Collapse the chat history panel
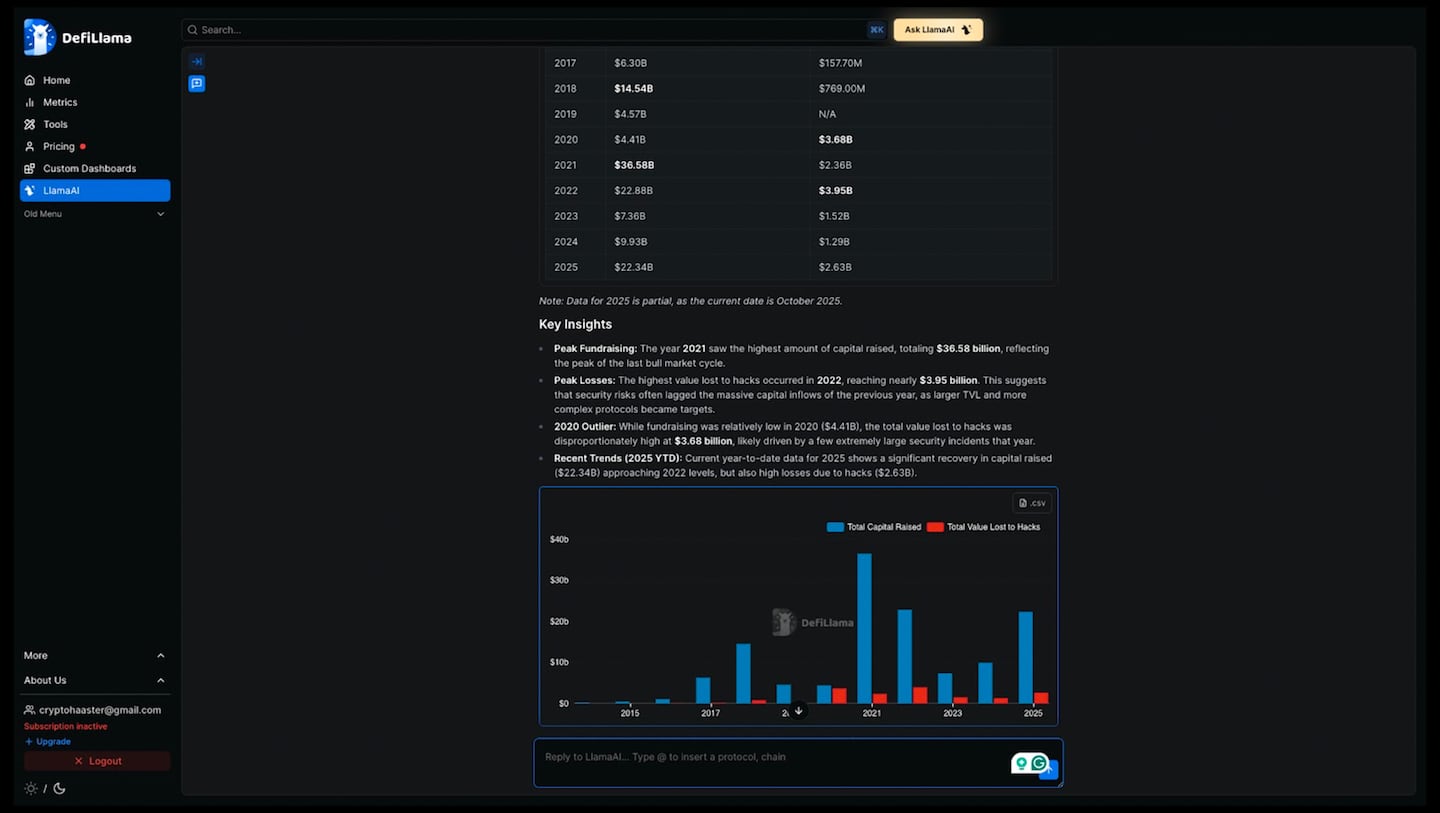 pyautogui.click(x=196, y=61)
